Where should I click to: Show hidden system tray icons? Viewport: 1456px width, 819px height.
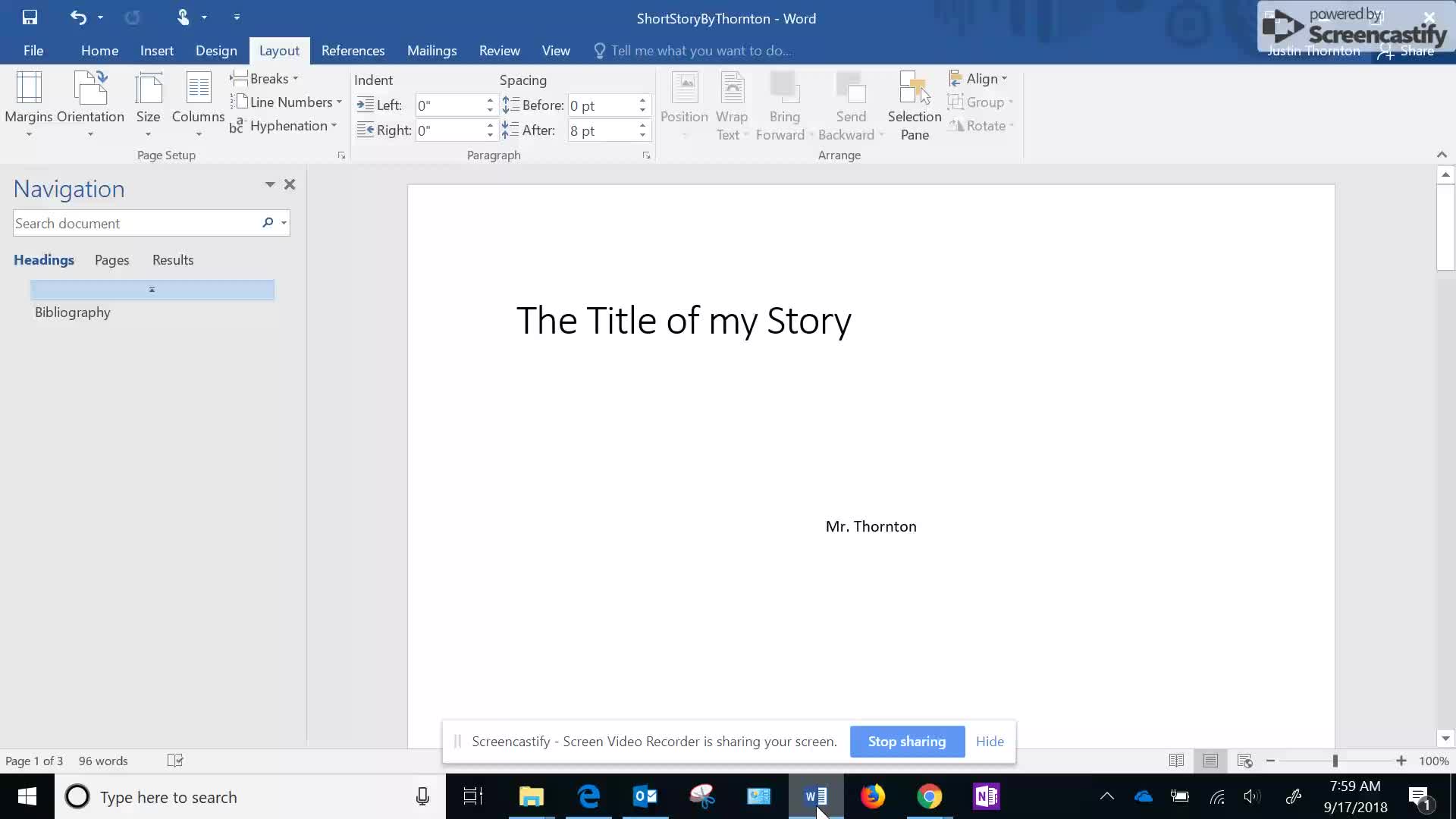[x=1107, y=796]
